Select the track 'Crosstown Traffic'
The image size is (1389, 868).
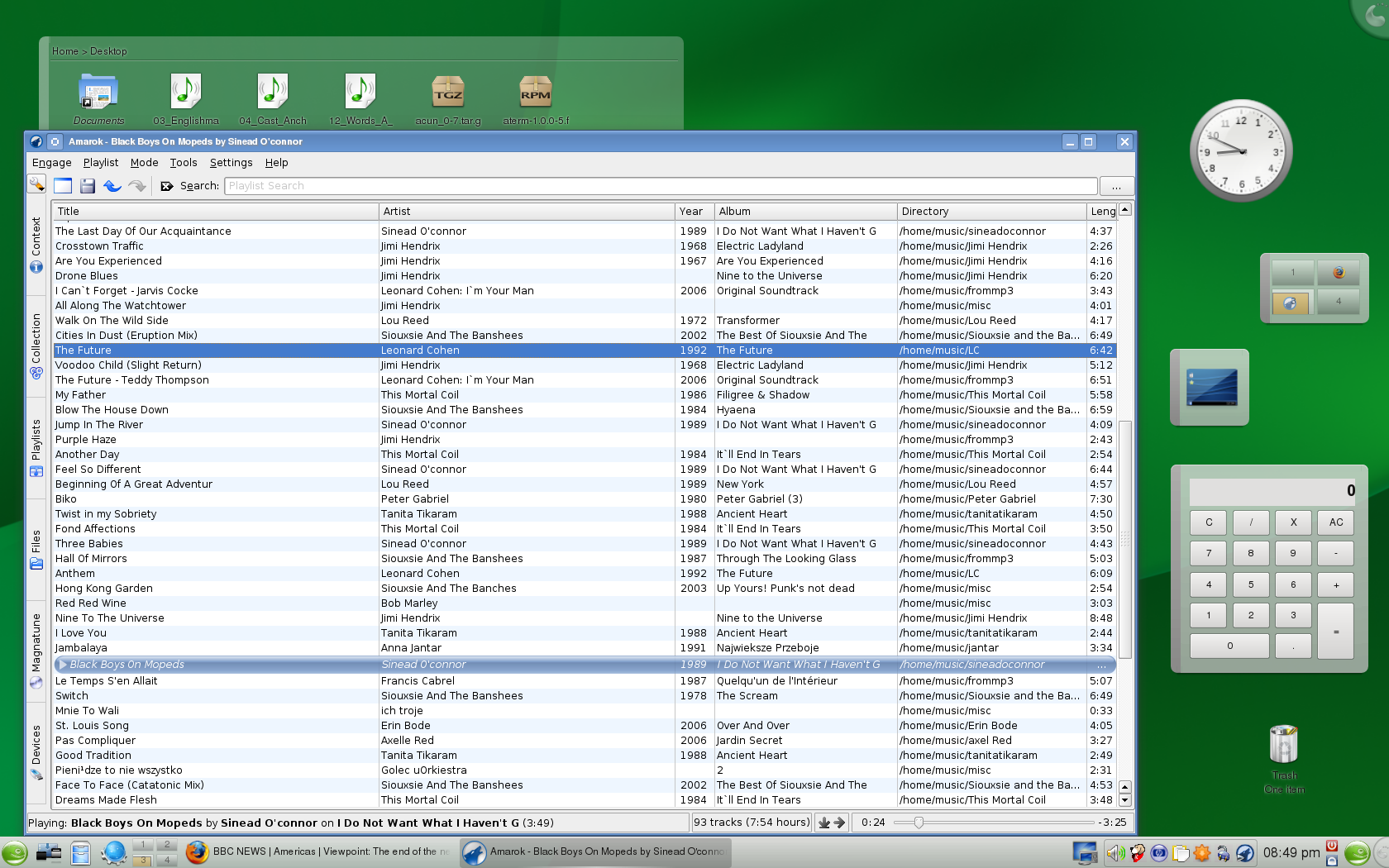tap(585, 246)
